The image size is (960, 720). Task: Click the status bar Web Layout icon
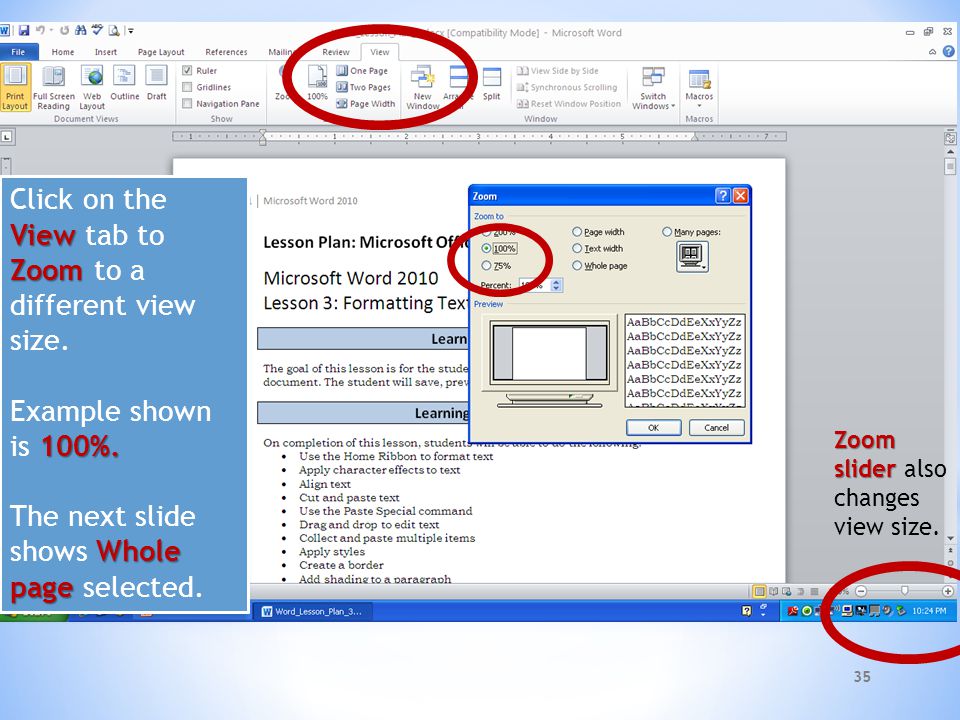tap(787, 591)
